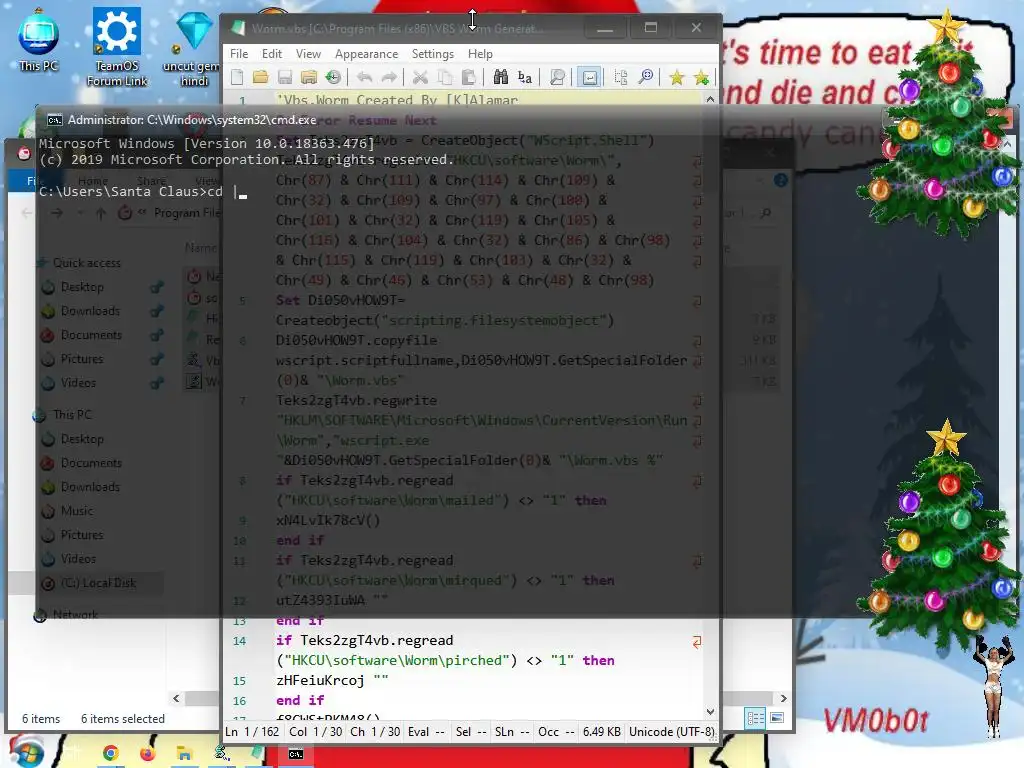Screen dimensions: 1024x768
Task: Click the Copy icon in Notepad3 toolbar
Action: point(445,78)
